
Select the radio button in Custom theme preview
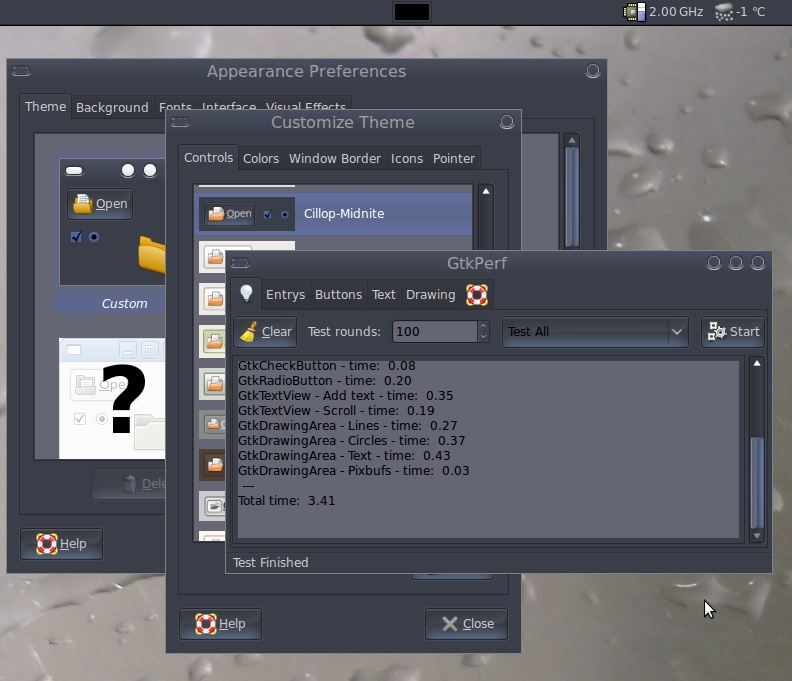click(94, 237)
